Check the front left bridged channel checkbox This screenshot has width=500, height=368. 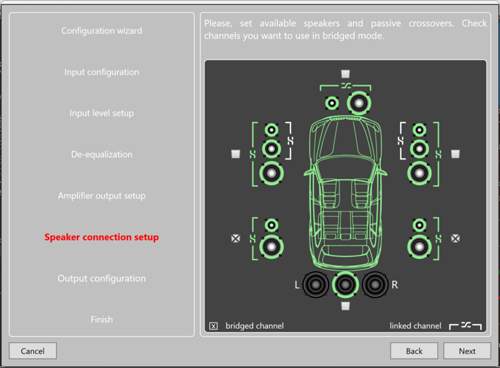tap(236, 154)
